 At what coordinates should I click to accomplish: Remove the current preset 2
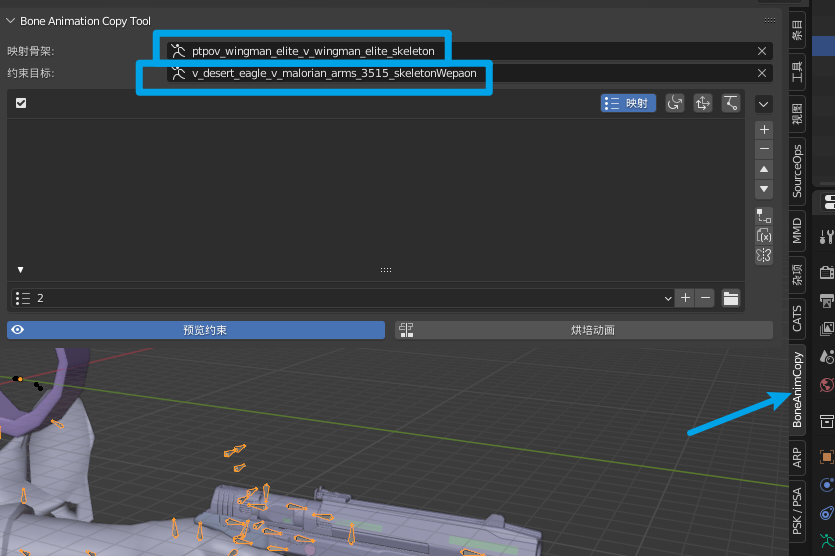706,298
